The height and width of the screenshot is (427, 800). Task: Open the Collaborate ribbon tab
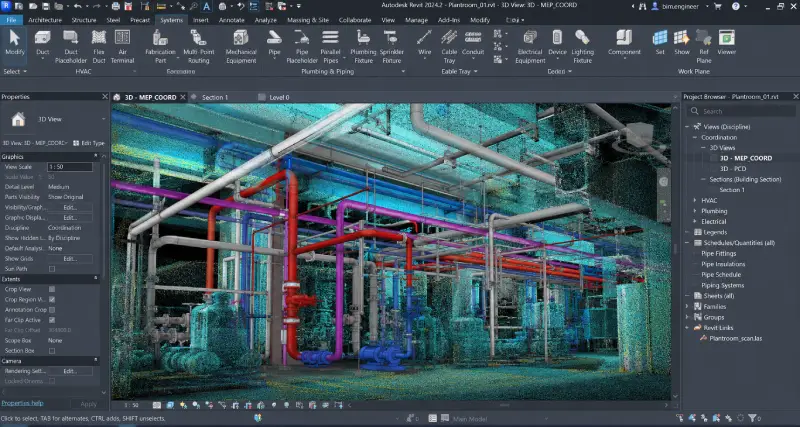coord(355,20)
